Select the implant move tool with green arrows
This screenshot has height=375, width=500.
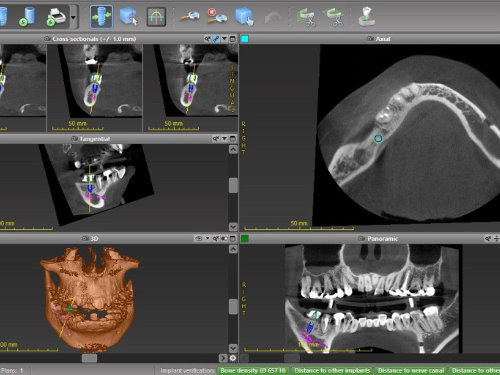[x=101, y=16]
